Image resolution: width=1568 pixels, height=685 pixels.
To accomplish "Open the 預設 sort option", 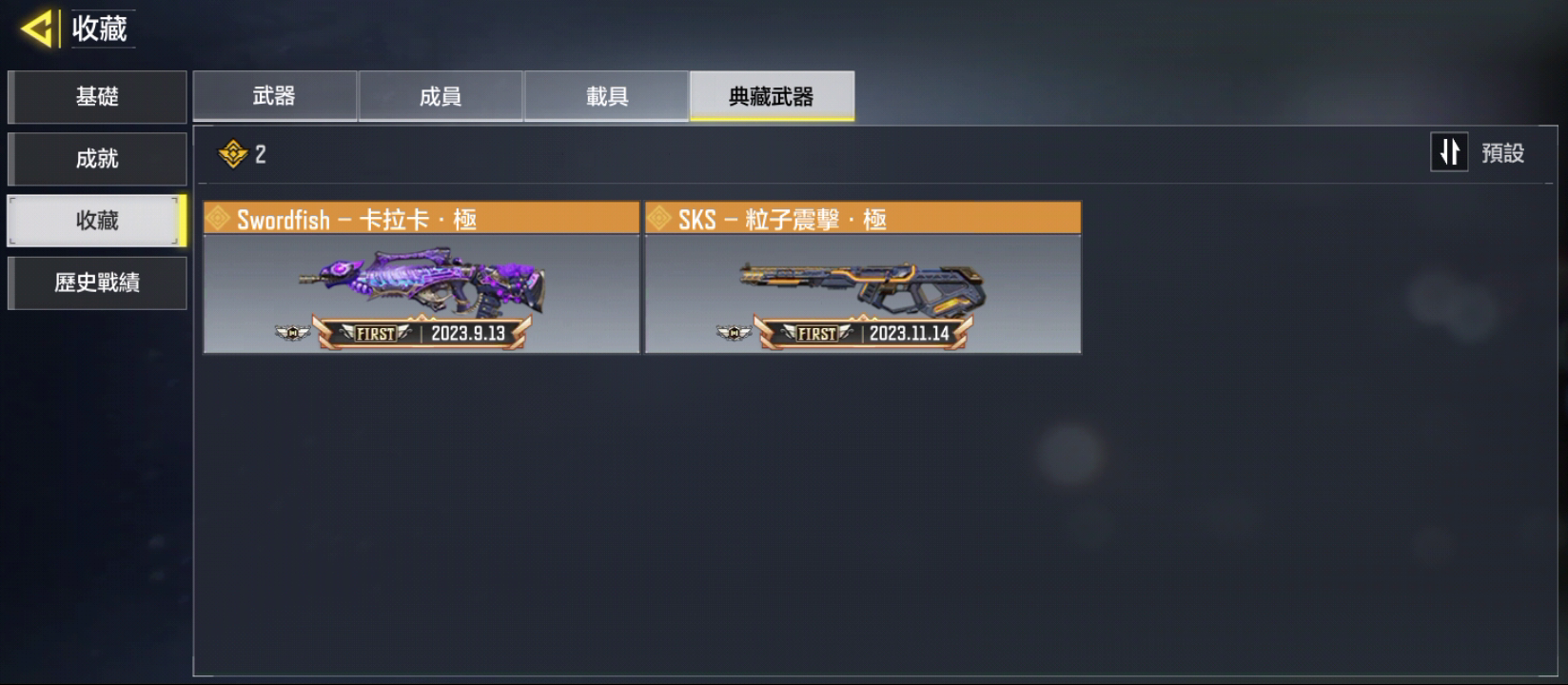I will pos(1502,153).
